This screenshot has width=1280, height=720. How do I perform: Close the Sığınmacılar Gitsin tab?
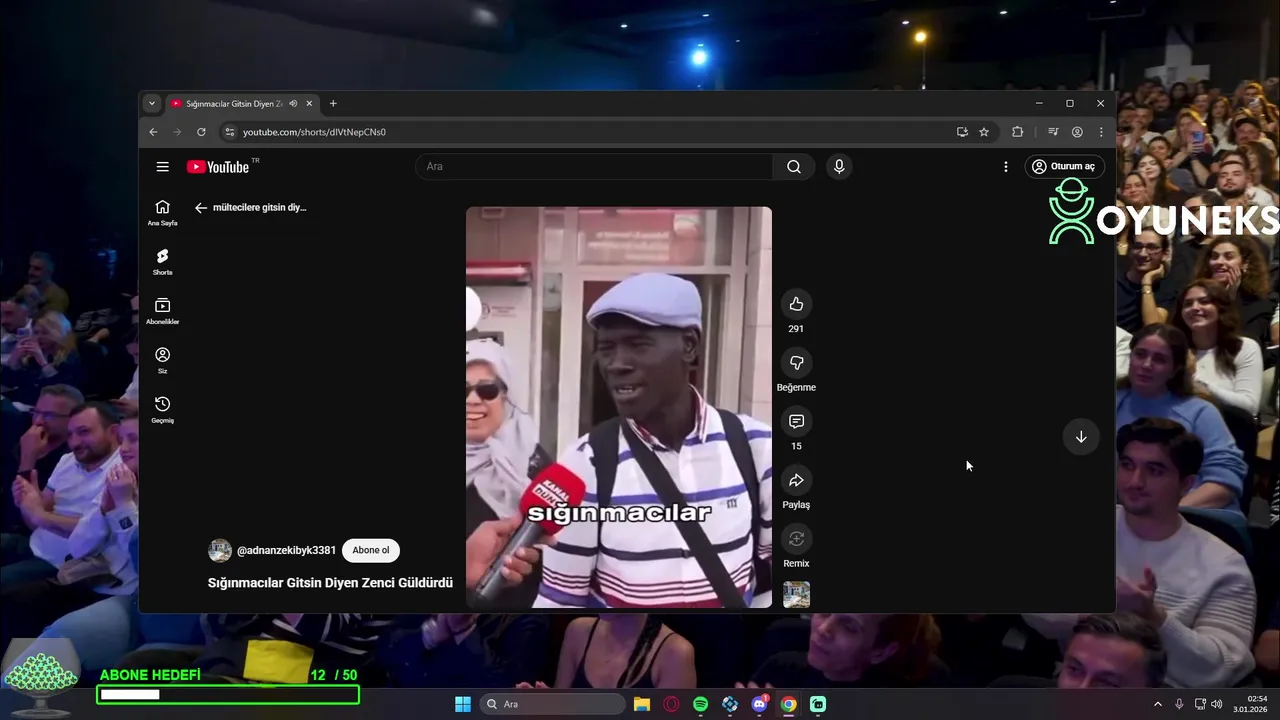(309, 104)
